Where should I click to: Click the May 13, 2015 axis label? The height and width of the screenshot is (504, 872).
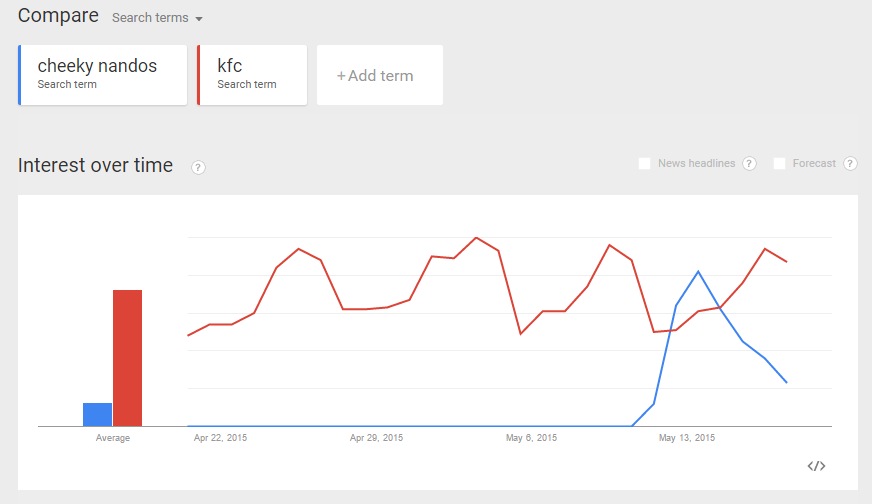(686, 438)
